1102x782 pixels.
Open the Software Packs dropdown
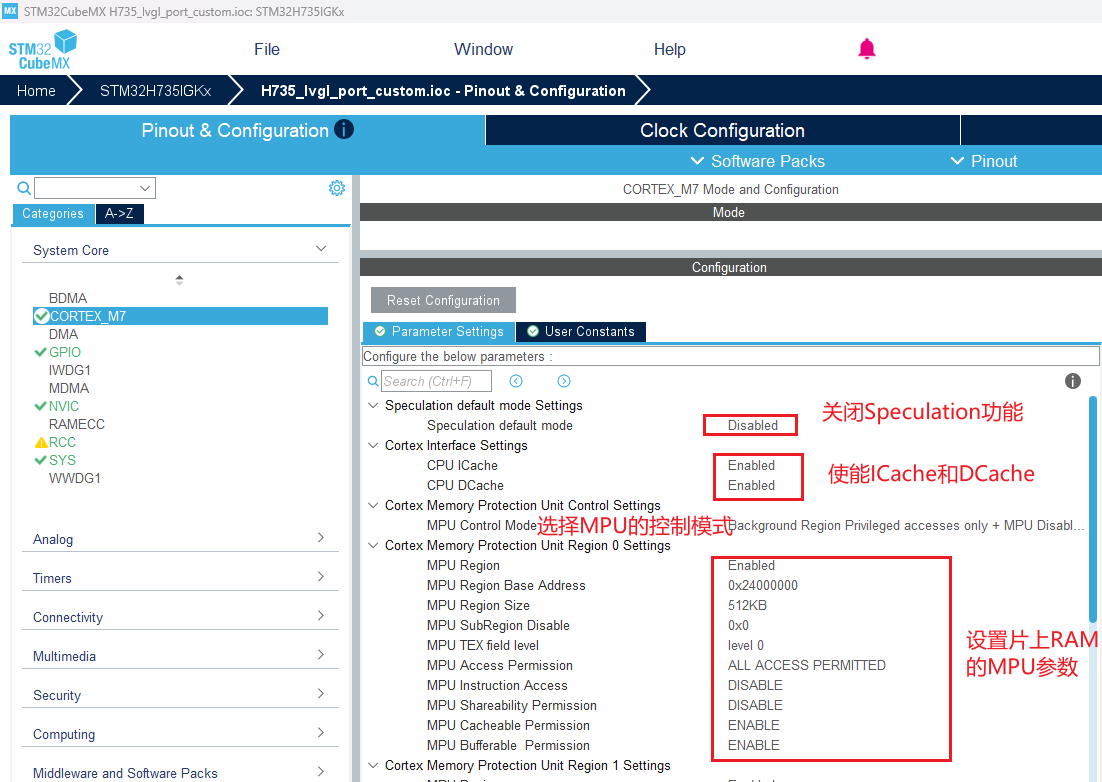[x=758, y=161]
